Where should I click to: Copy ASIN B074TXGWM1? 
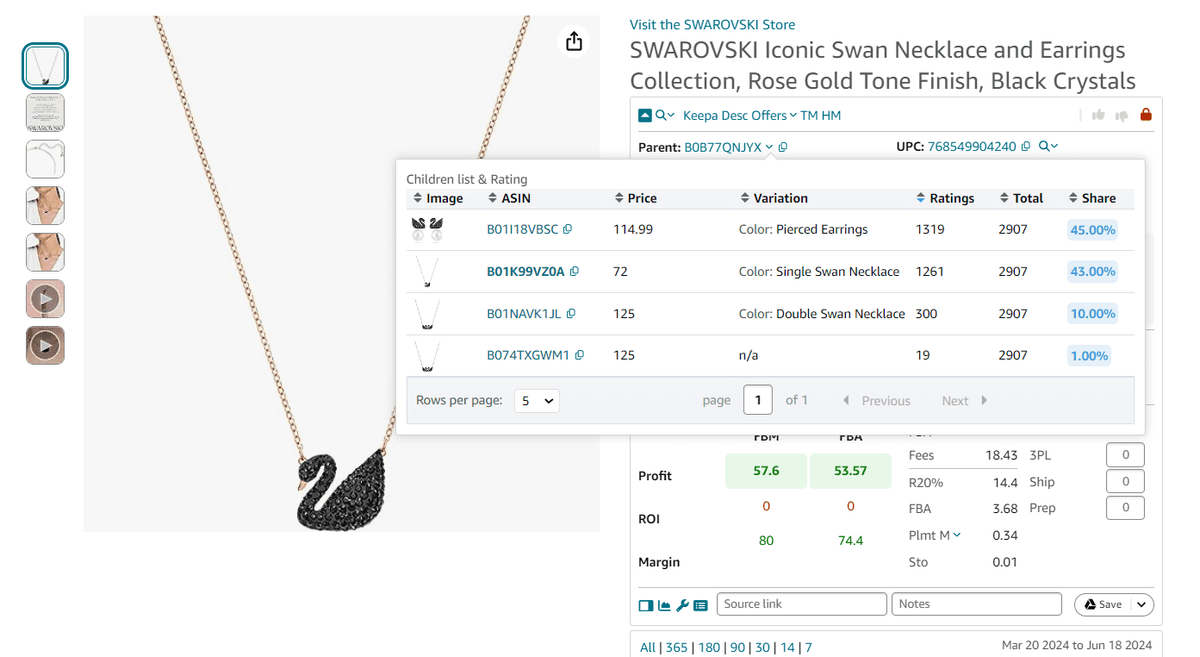point(579,355)
